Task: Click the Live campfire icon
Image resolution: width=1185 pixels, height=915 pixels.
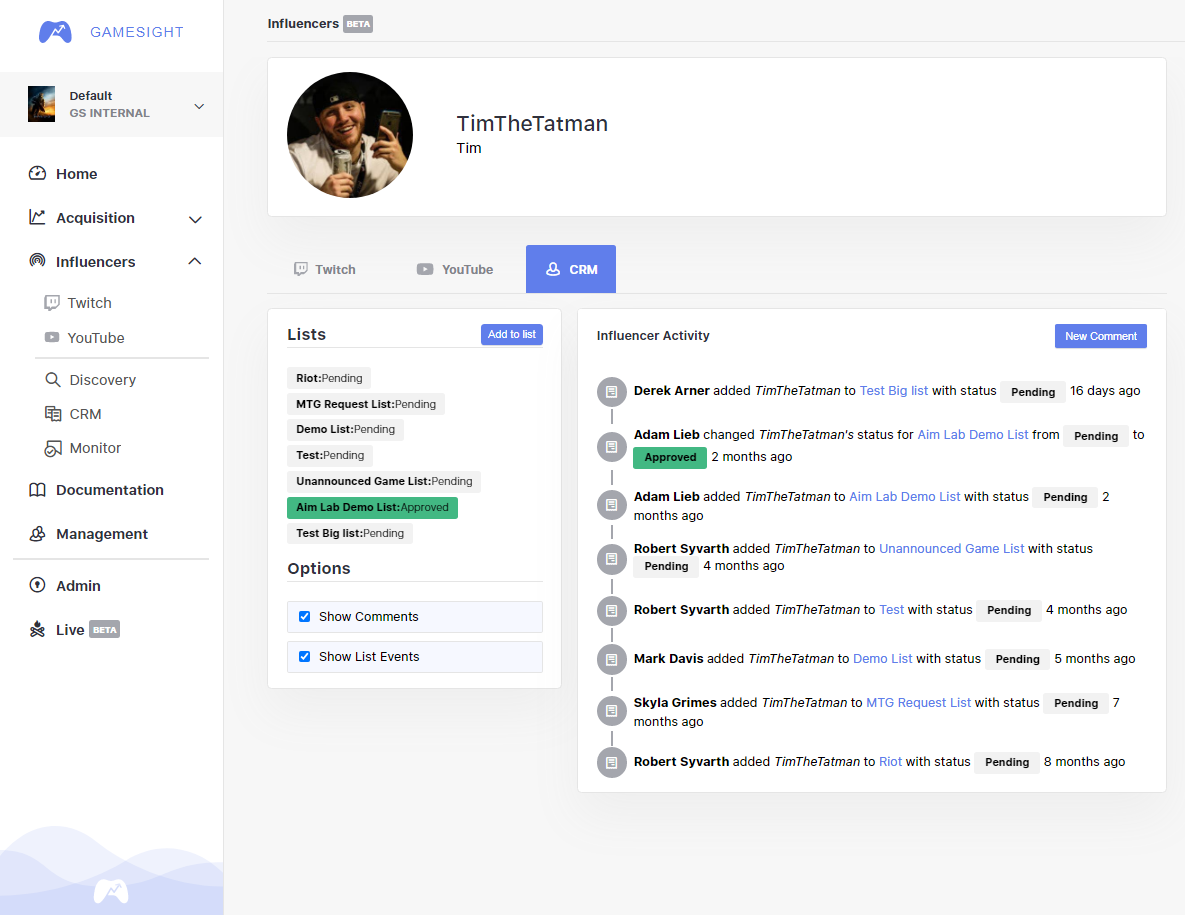Action: tap(37, 629)
